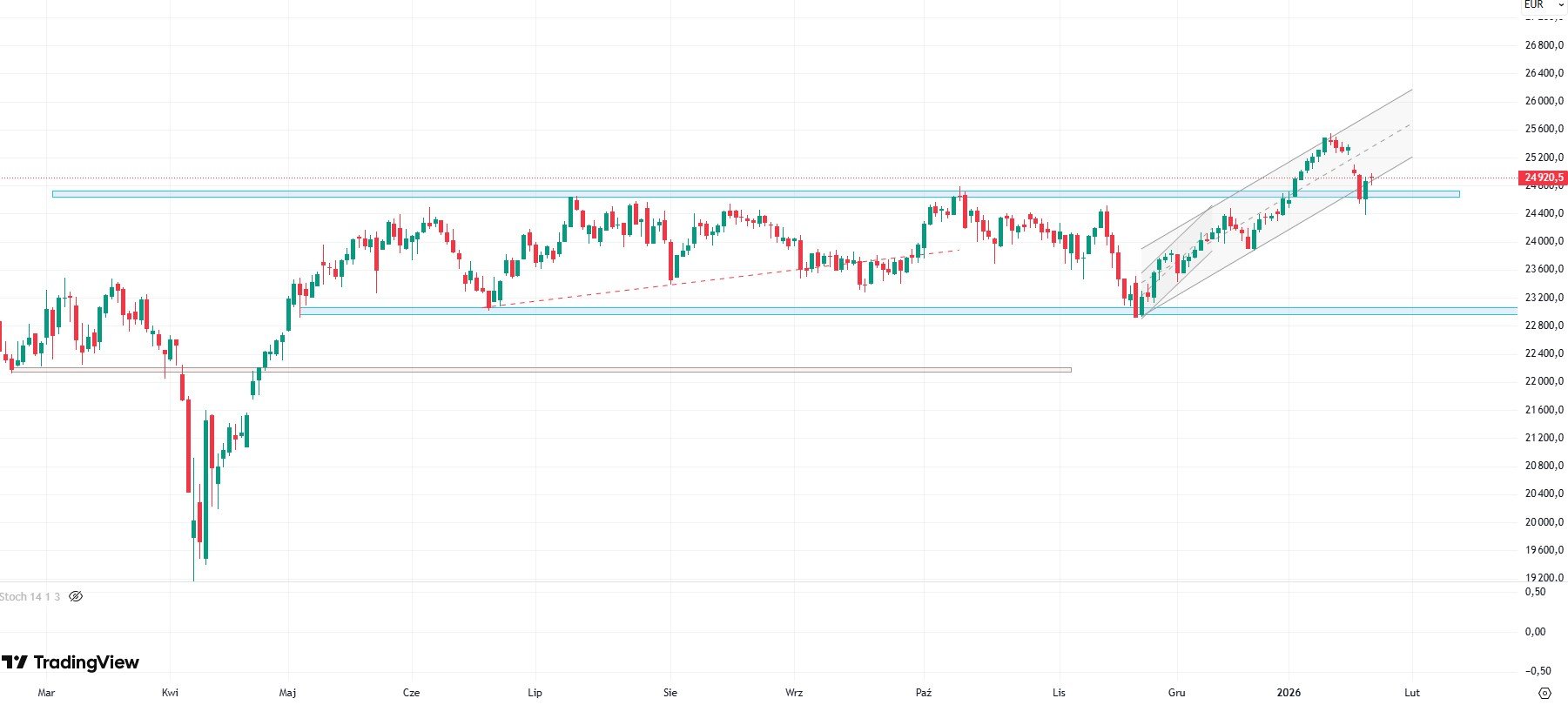The height and width of the screenshot is (705, 1568).
Task: Click the 22 400,0 price scale label
Action: [1544, 353]
